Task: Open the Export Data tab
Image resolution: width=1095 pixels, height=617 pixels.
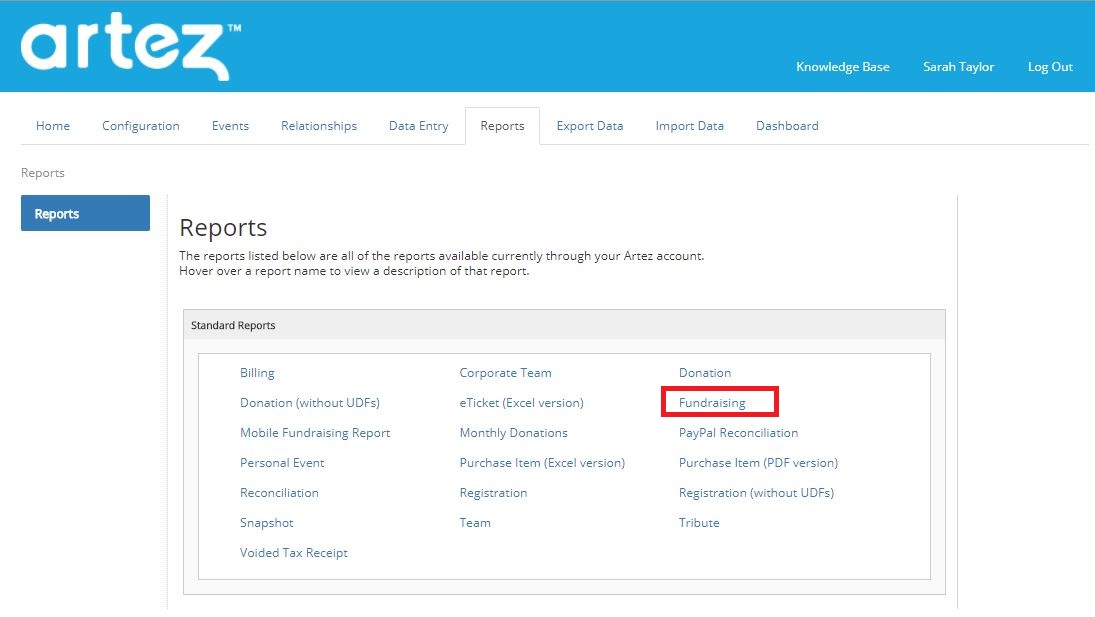Action: (589, 126)
